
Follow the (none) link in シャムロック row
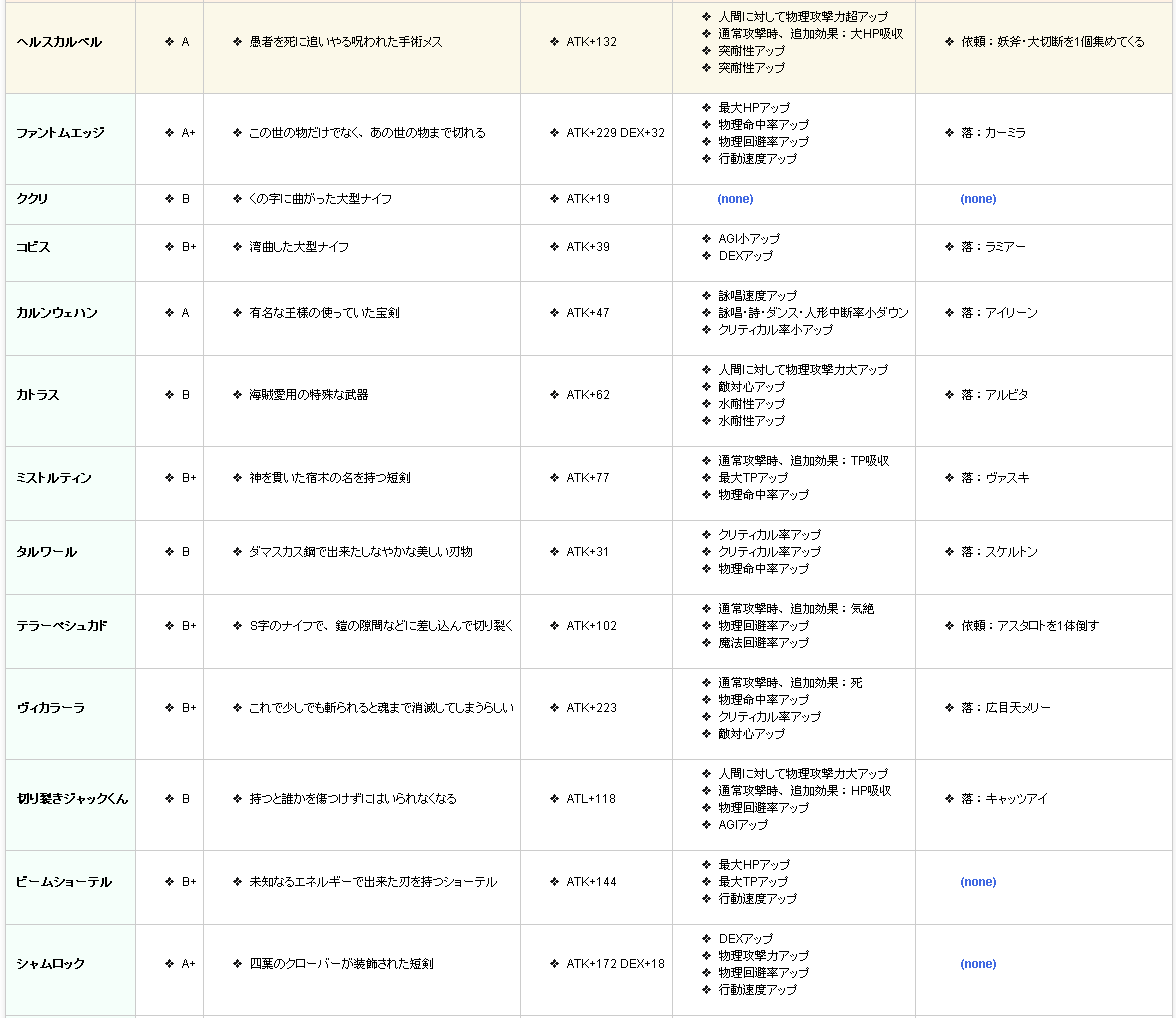(978, 964)
